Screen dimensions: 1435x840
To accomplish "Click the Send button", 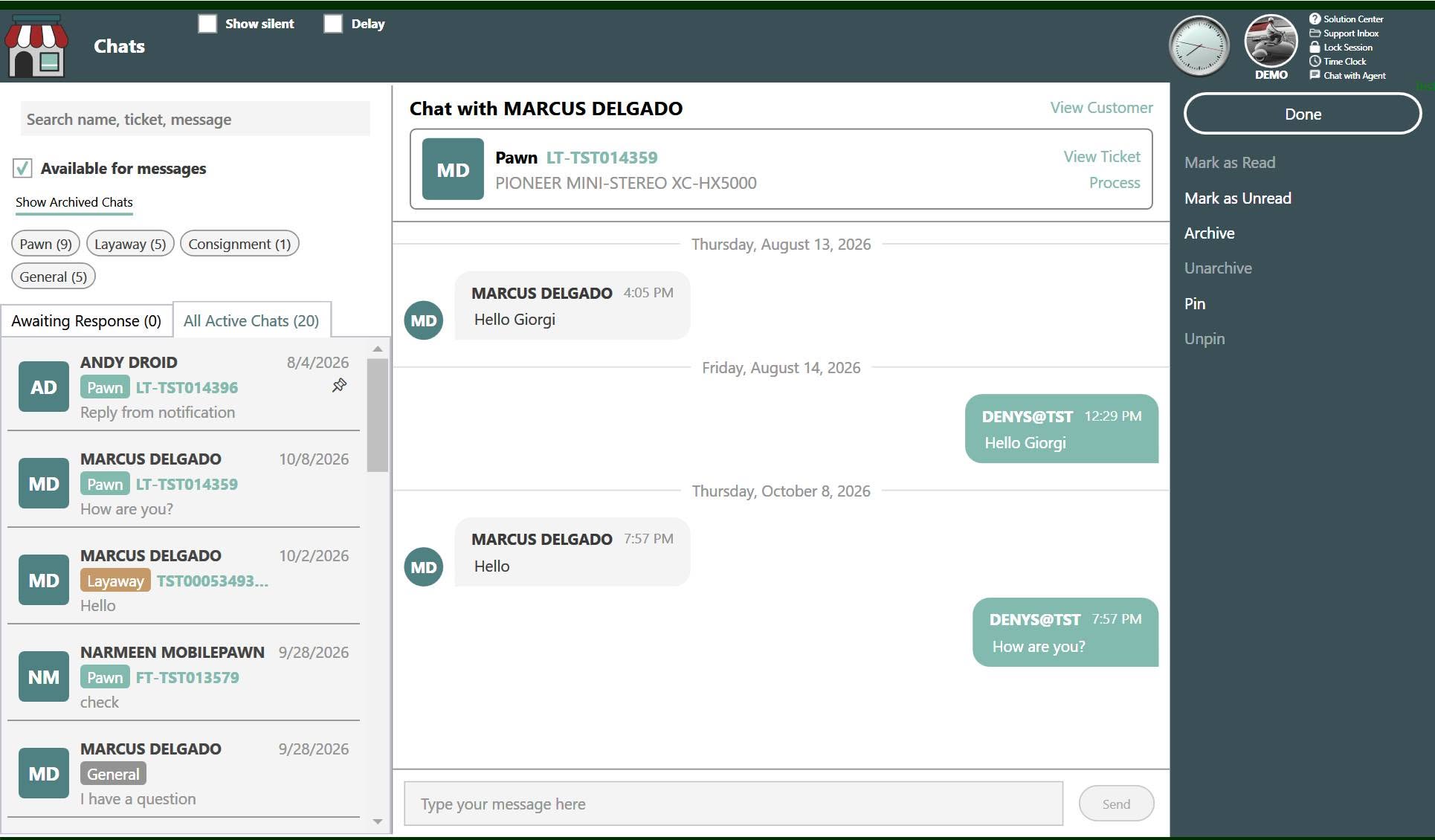I will [x=1116, y=804].
